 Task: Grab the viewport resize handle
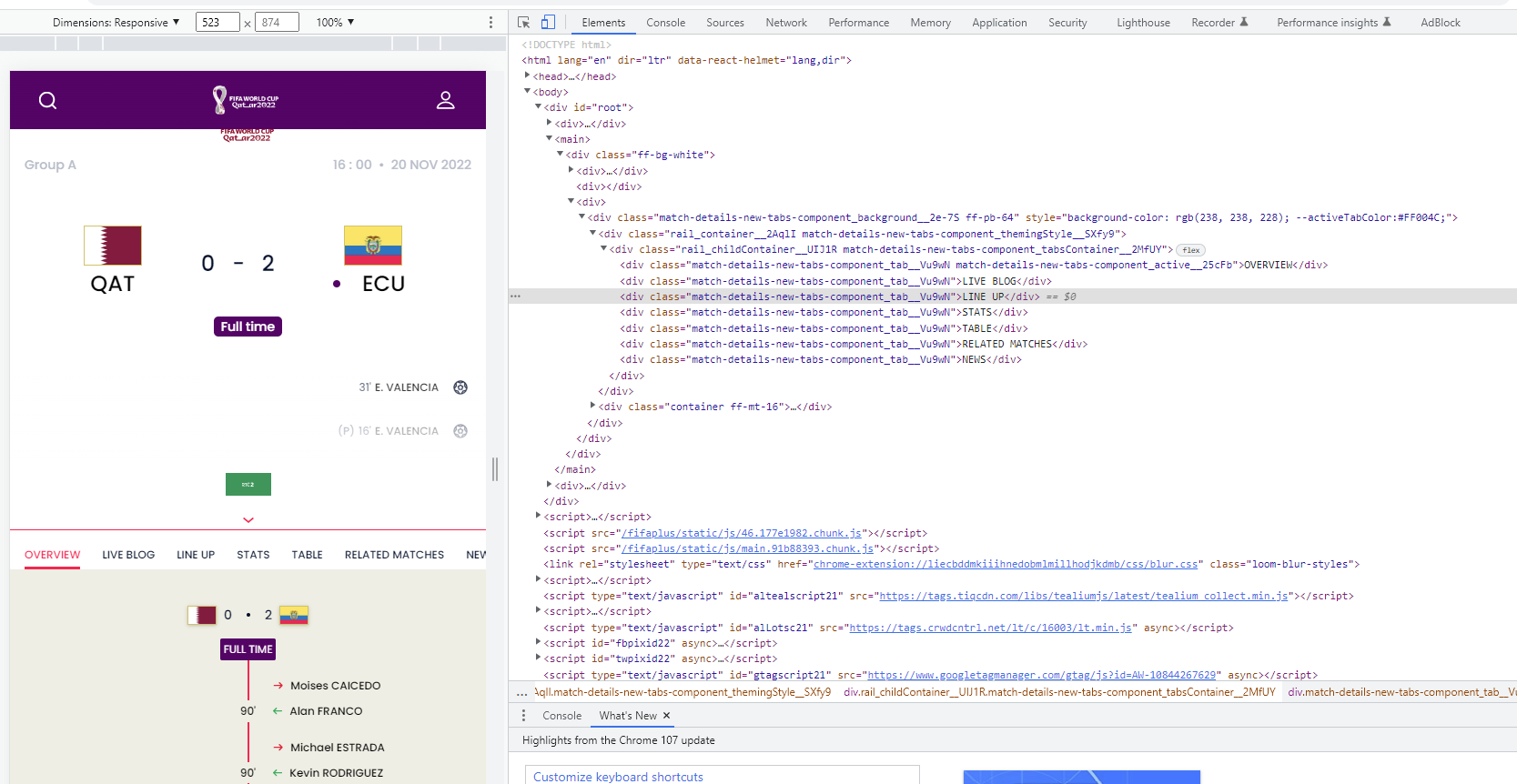[x=496, y=469]
